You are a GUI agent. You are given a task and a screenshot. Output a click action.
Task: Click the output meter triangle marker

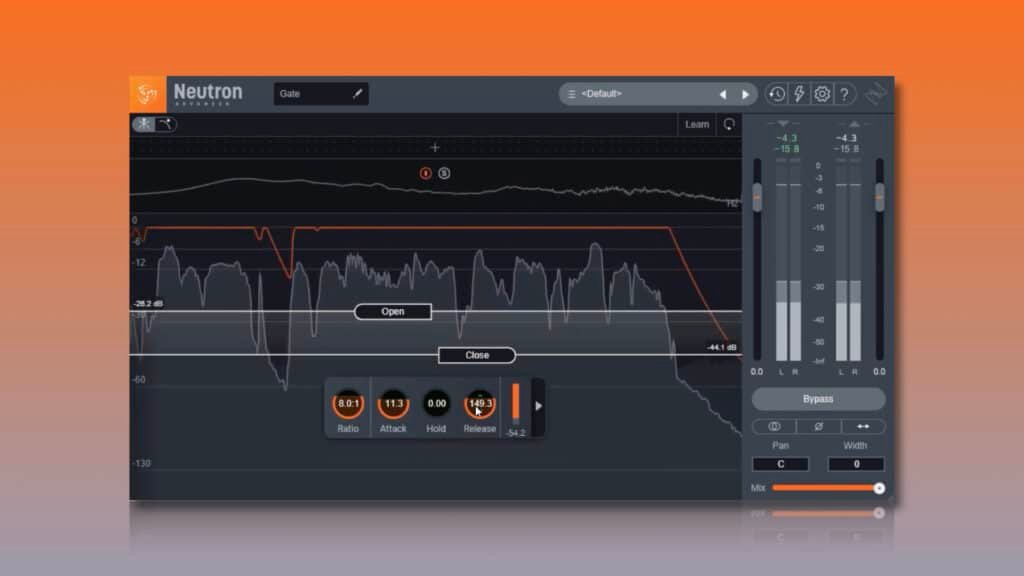tap(854, 123)
